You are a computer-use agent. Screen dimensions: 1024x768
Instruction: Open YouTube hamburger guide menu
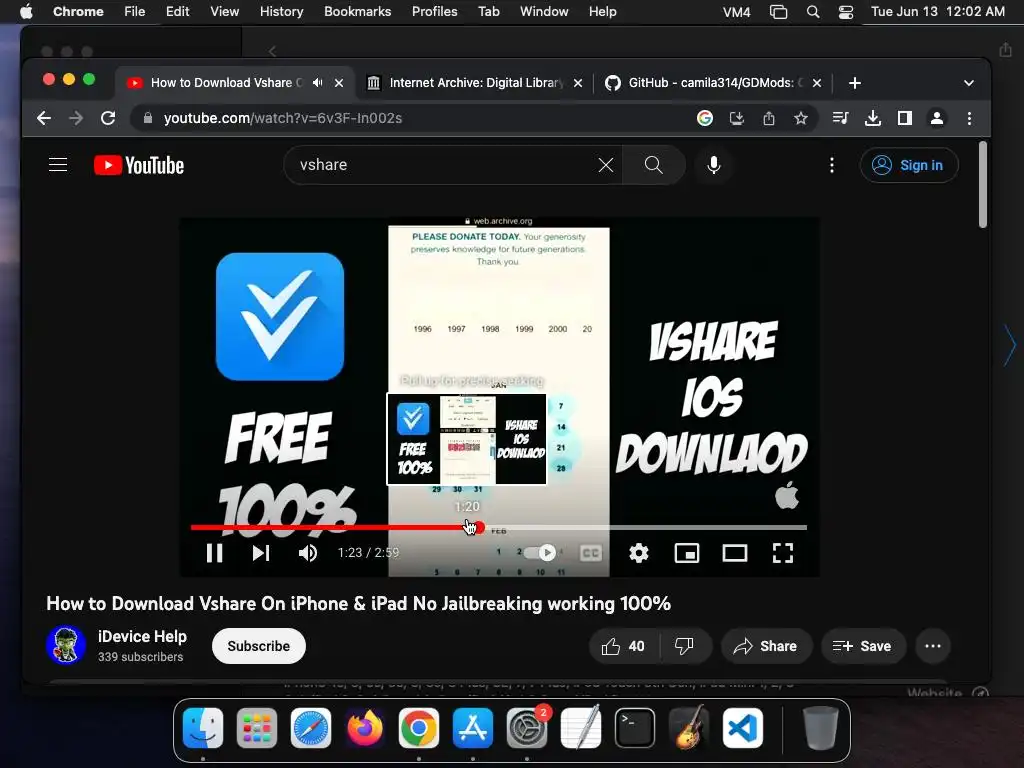pos(58,165)
